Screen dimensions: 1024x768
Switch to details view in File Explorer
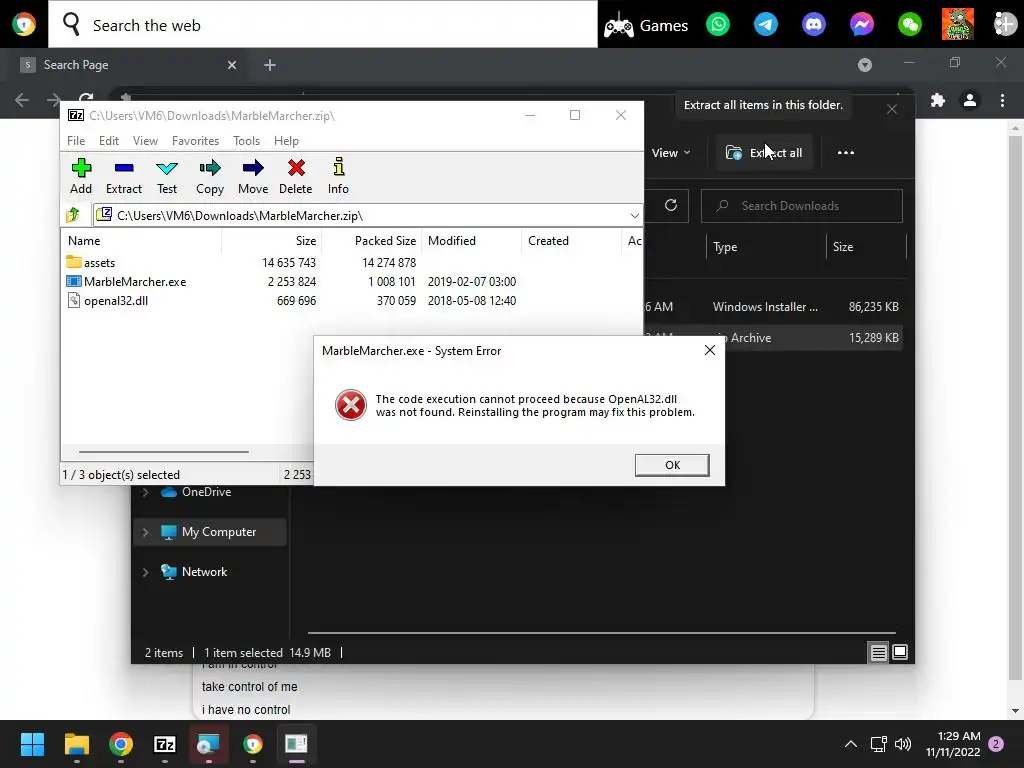(x=878, y=652)
